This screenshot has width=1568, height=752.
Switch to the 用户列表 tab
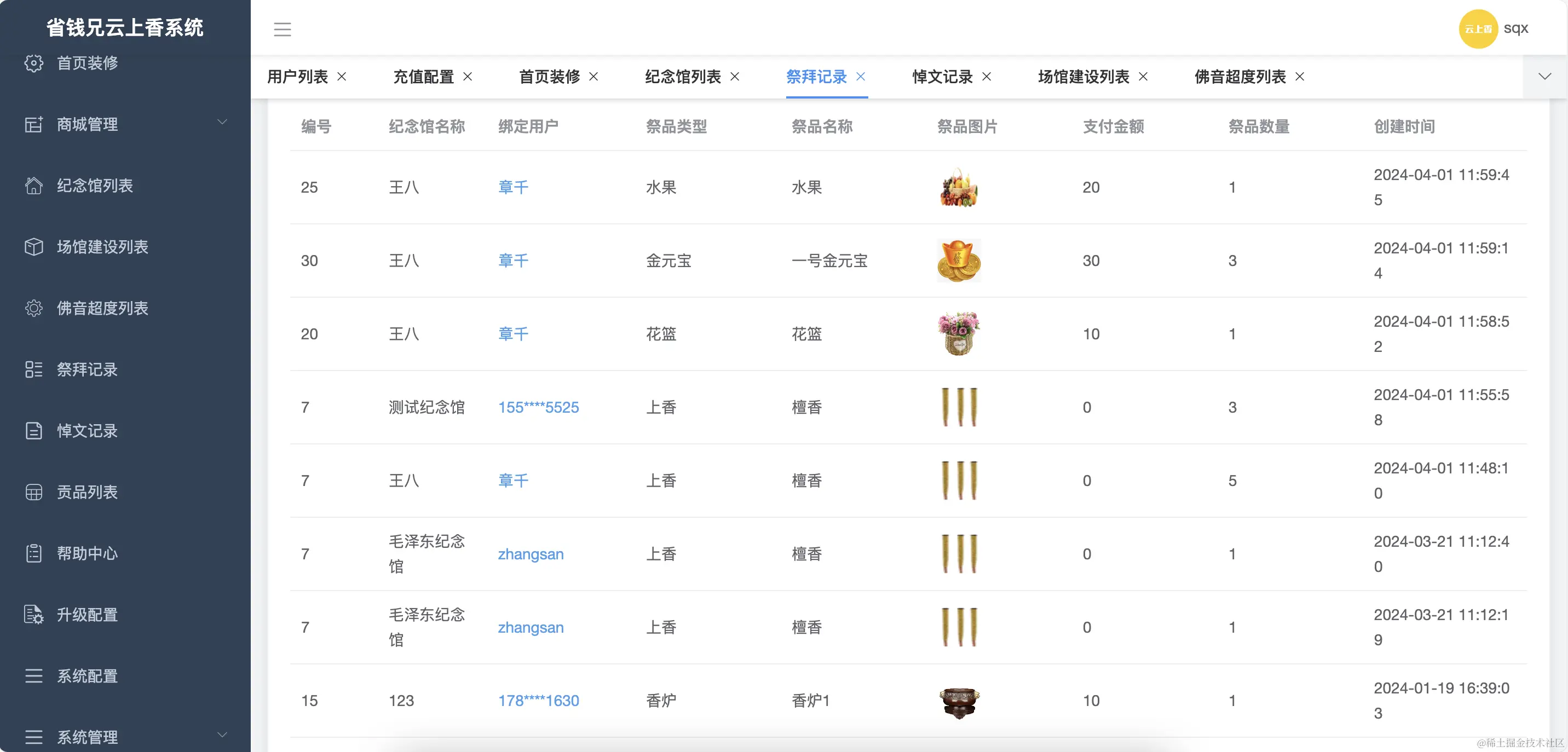[x=296, y=77]
